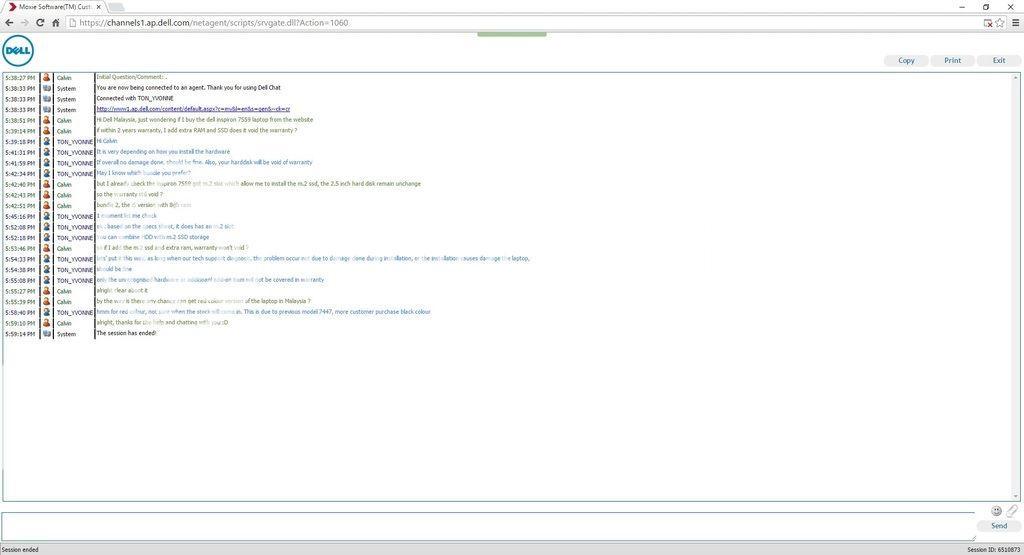Click the Dell logo
This screenshot has height=555, width=1024.
[18, 49]
